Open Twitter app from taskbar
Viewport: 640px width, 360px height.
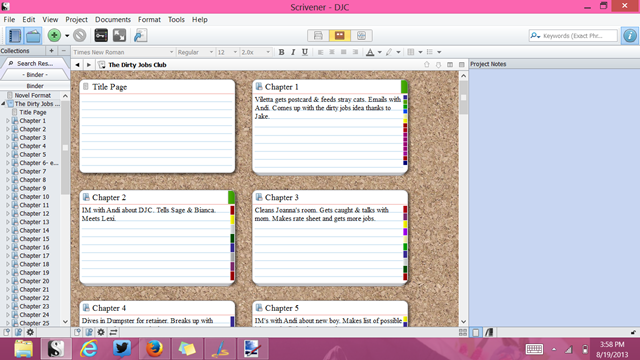point(122,349)
